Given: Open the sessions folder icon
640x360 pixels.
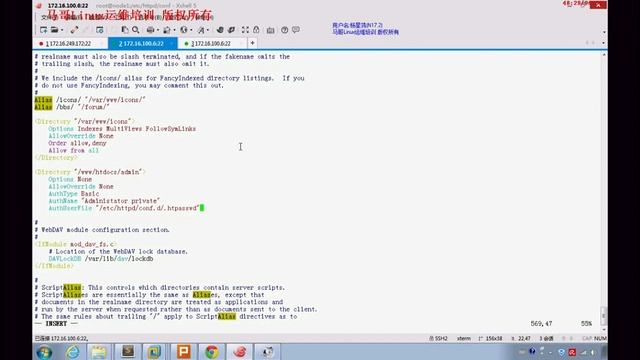Looking at the screenshot, I should click(55, 30).
